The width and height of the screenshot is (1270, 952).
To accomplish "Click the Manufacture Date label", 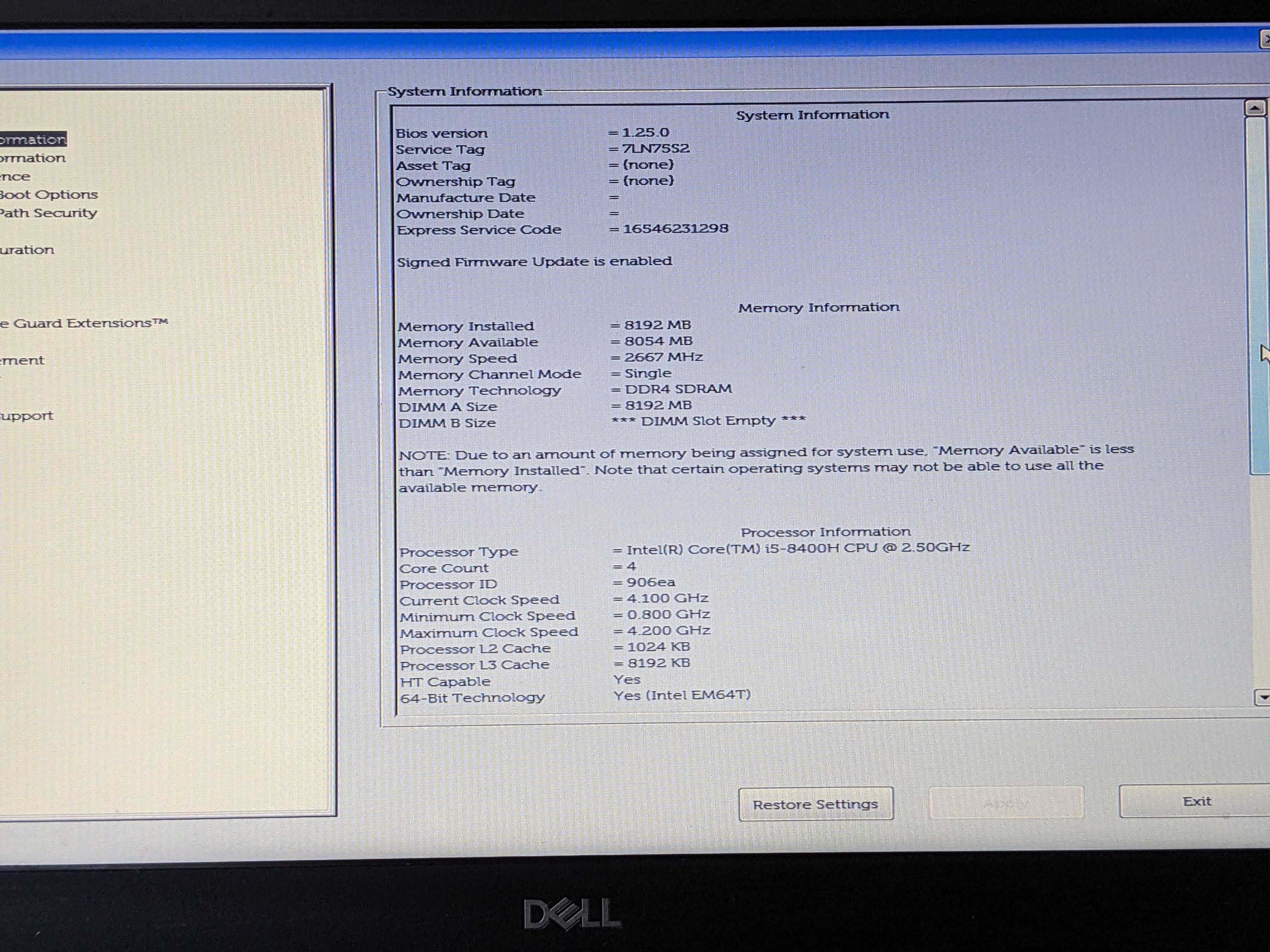I will (466, 198).
